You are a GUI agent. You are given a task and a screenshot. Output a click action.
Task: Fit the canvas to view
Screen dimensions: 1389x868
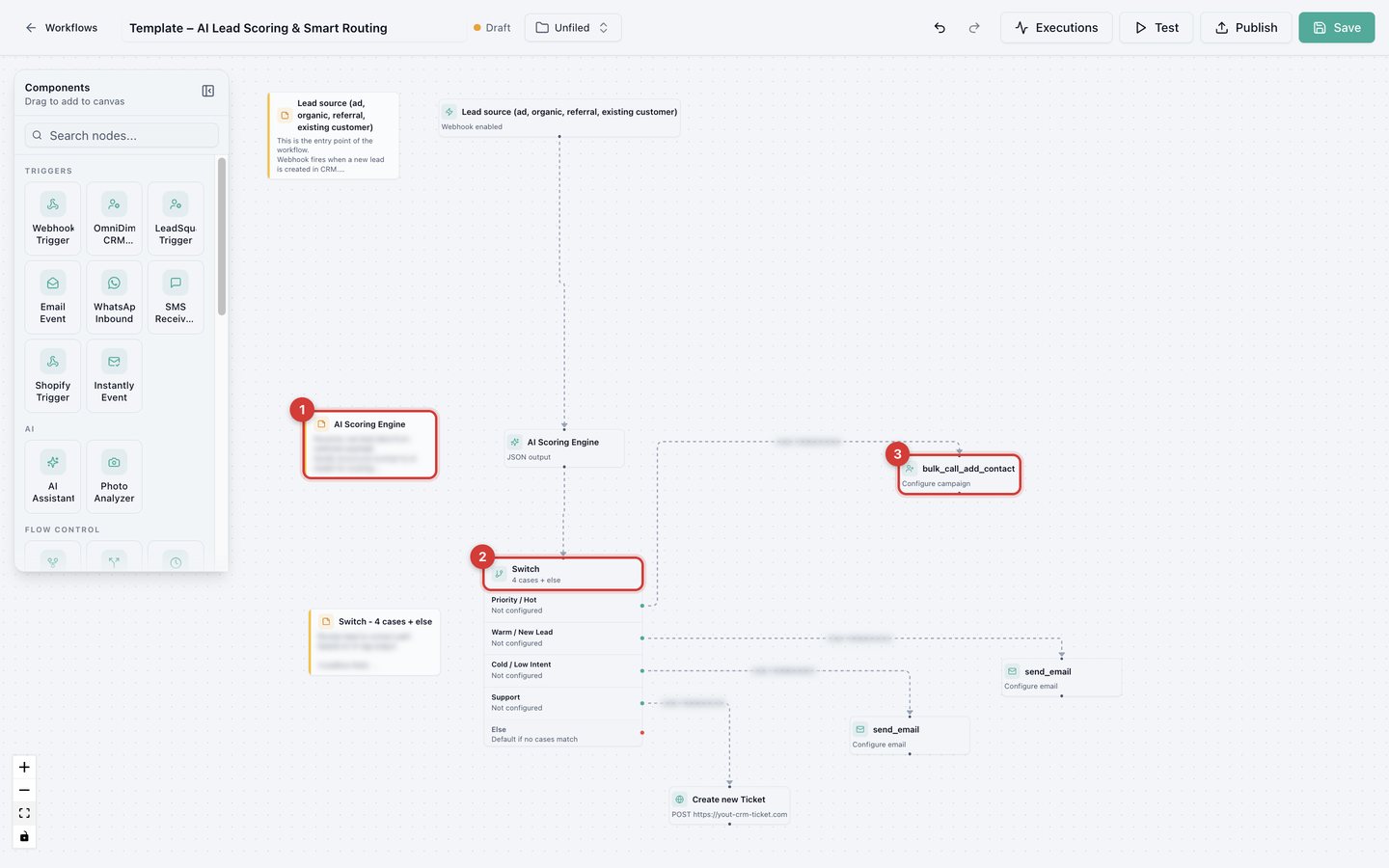point(24,813)
